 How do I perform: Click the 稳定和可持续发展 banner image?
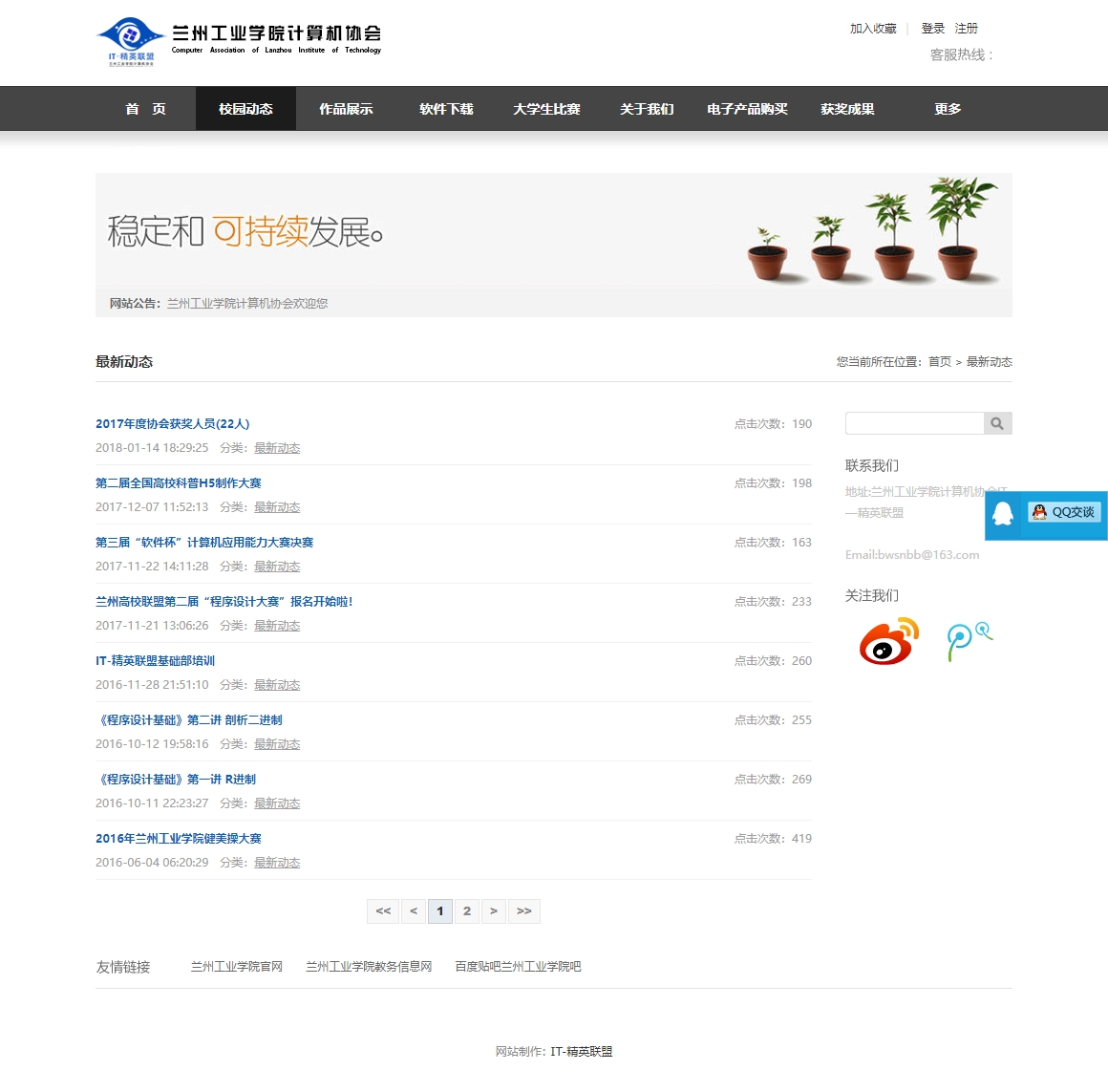click(x=553, y=231)
